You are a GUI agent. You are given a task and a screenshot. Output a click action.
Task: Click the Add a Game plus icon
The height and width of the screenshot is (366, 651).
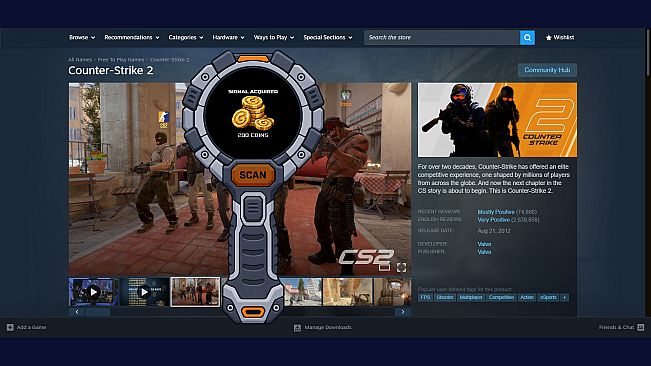point(10,327)
